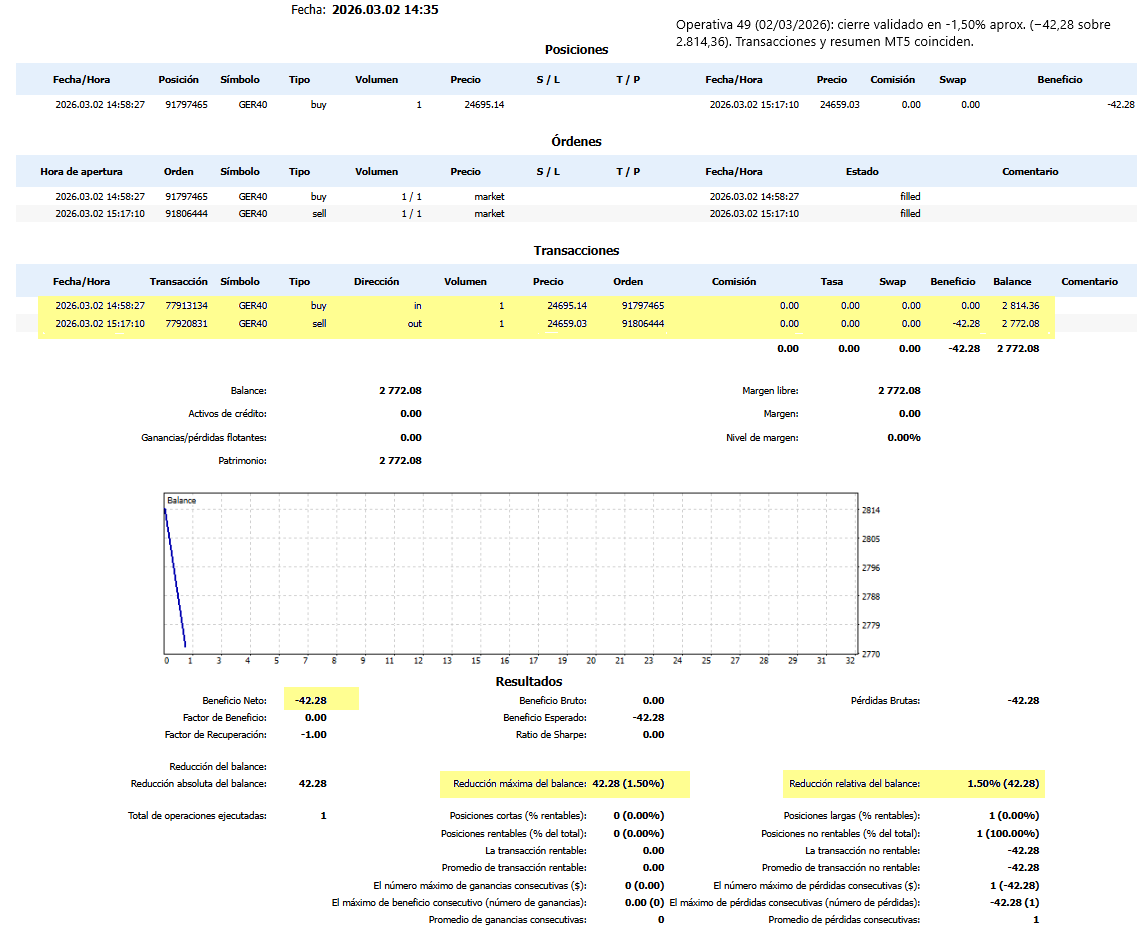Click the highlighted Reducción máxima del balance cell

tap(565, 784)
